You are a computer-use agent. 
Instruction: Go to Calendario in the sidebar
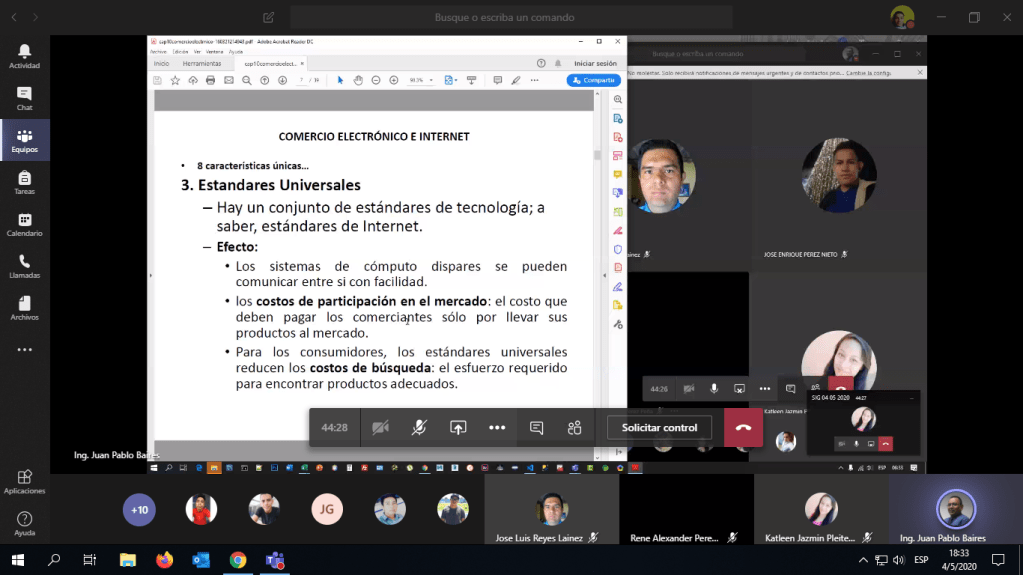[24, 225]
